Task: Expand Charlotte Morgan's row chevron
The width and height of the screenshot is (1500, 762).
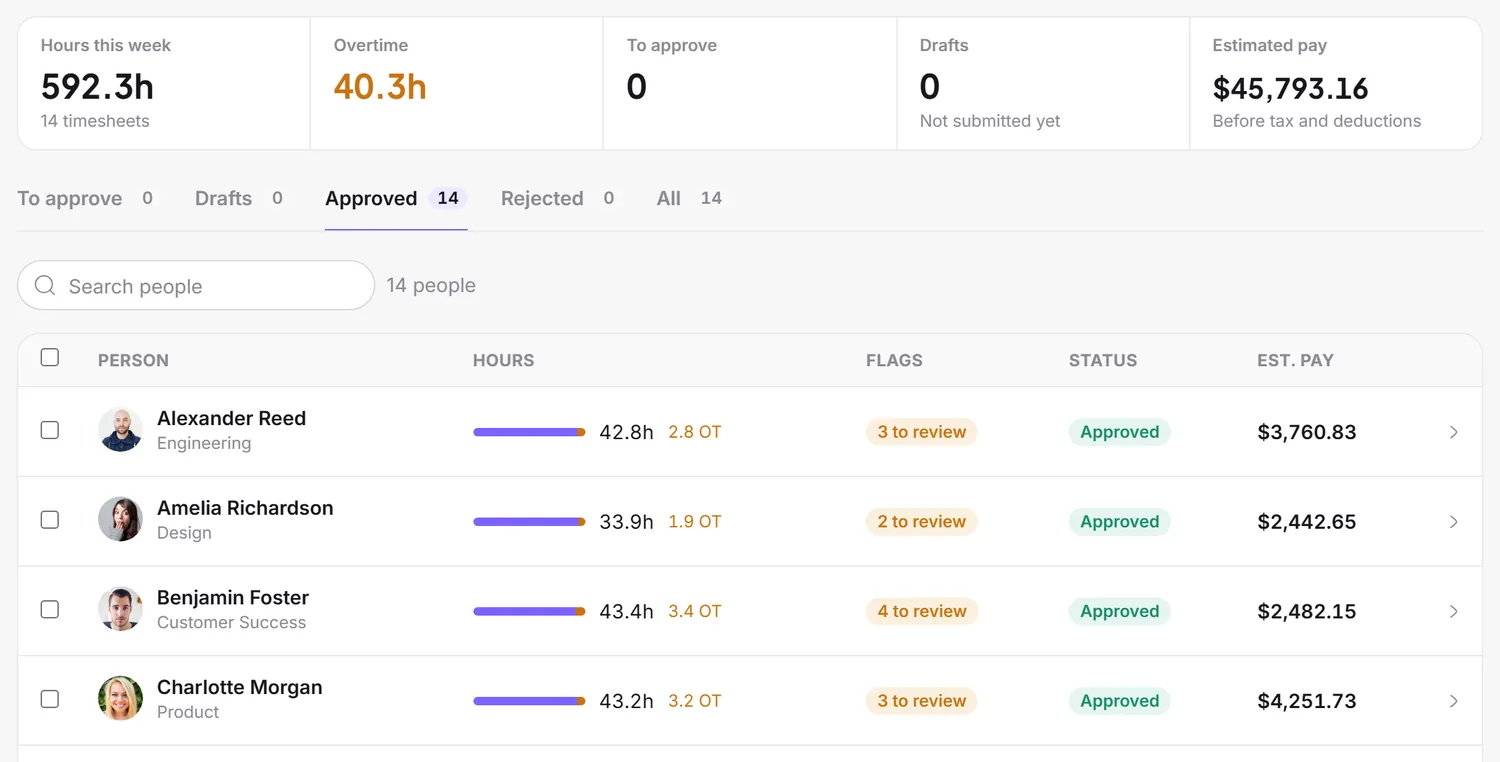Action: pos(1454,701)
